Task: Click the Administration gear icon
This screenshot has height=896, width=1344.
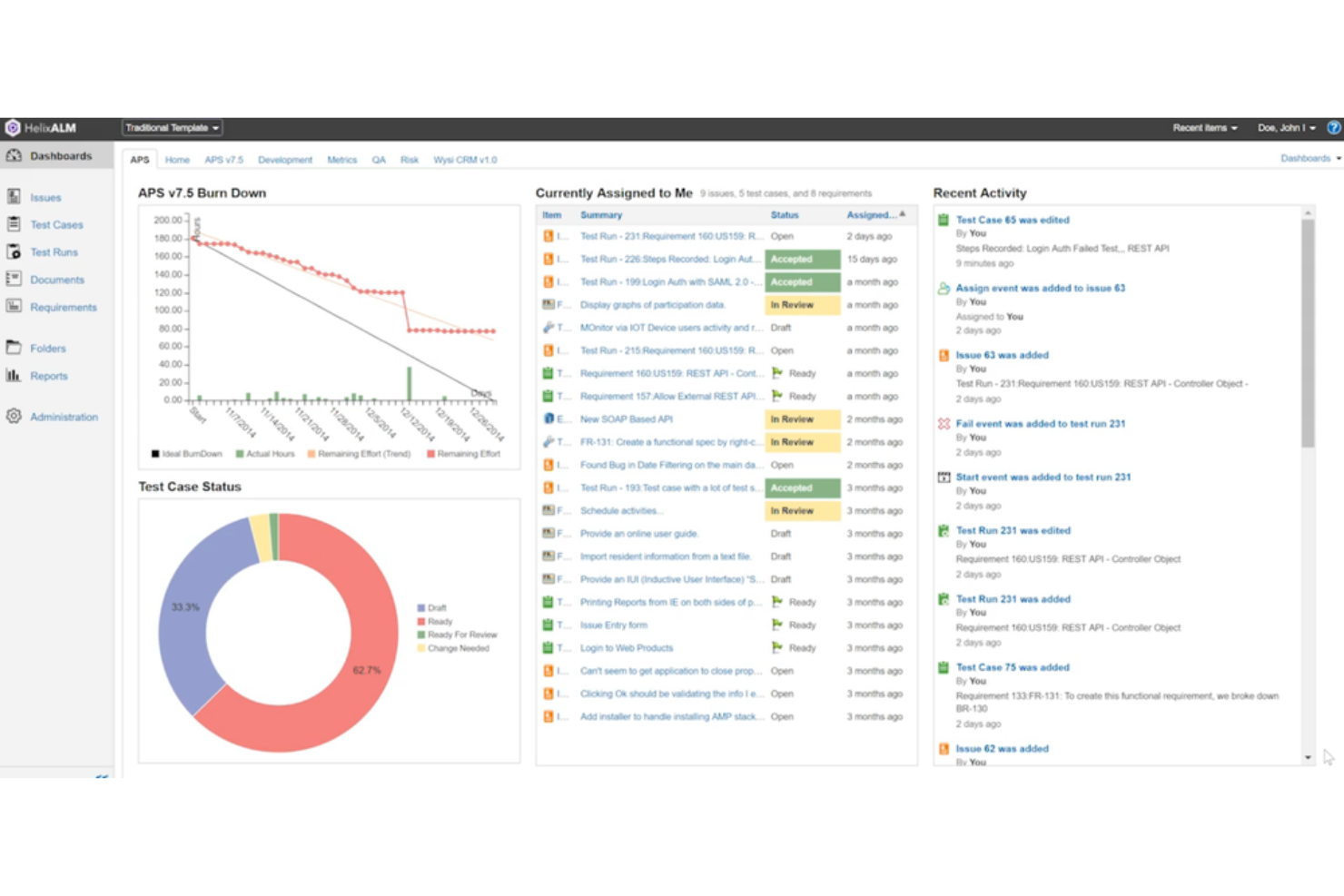Action: pyautogui.click(x=14, y=417)
